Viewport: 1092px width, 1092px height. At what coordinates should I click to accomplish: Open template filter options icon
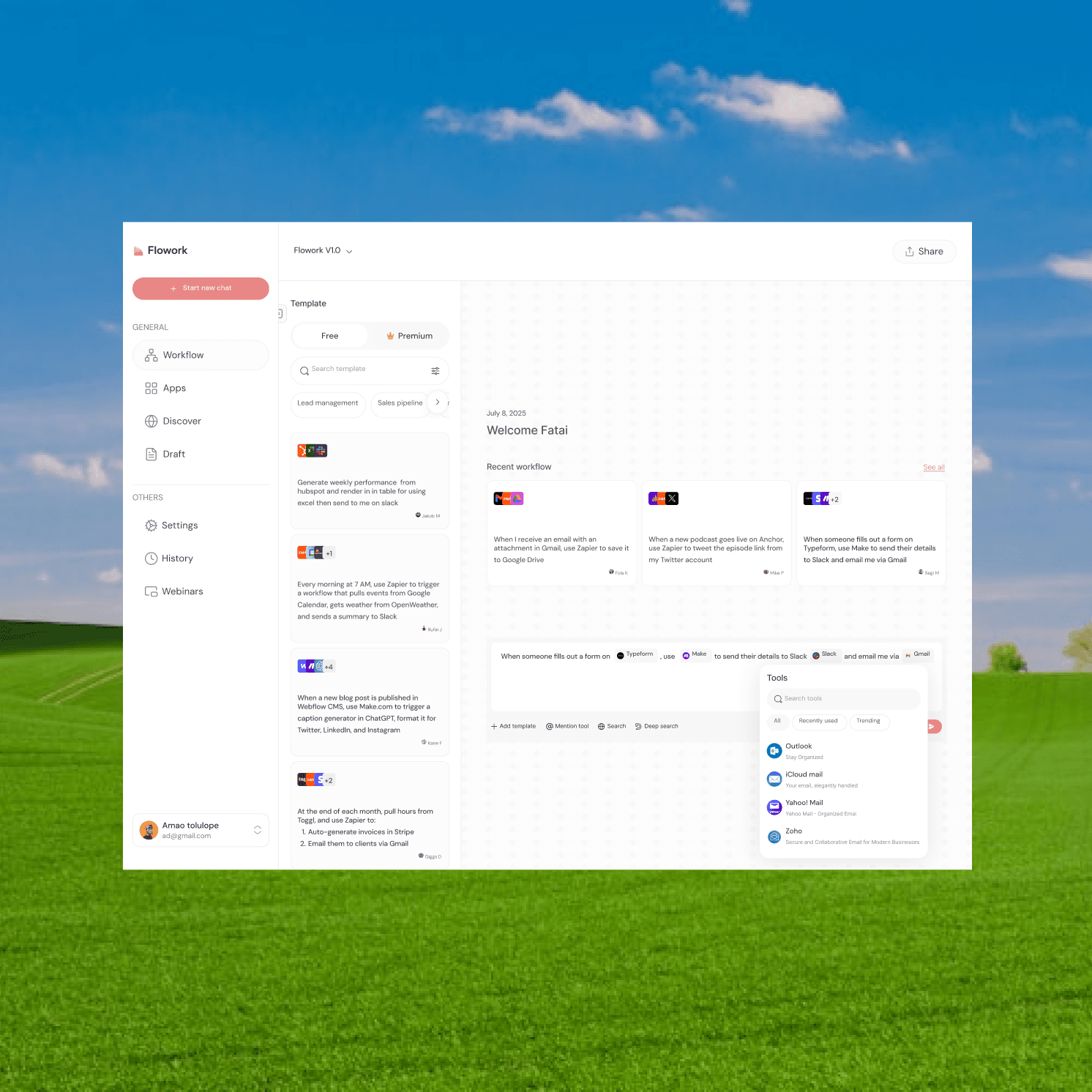pos(435,371)
